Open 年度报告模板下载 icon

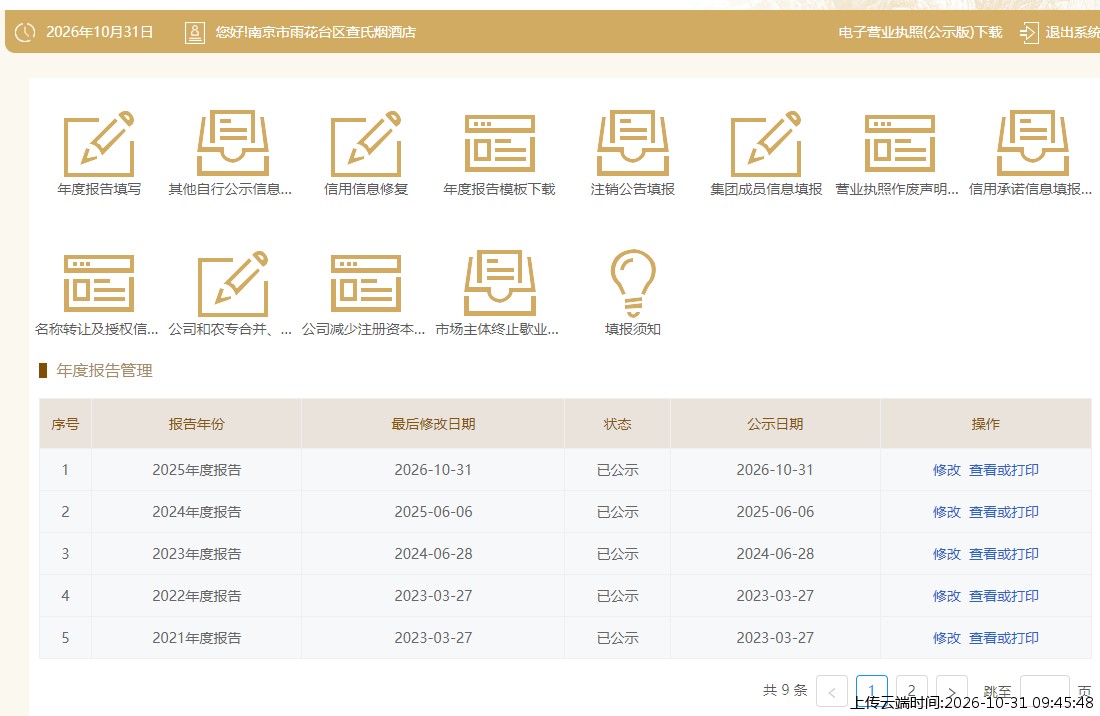499,144
